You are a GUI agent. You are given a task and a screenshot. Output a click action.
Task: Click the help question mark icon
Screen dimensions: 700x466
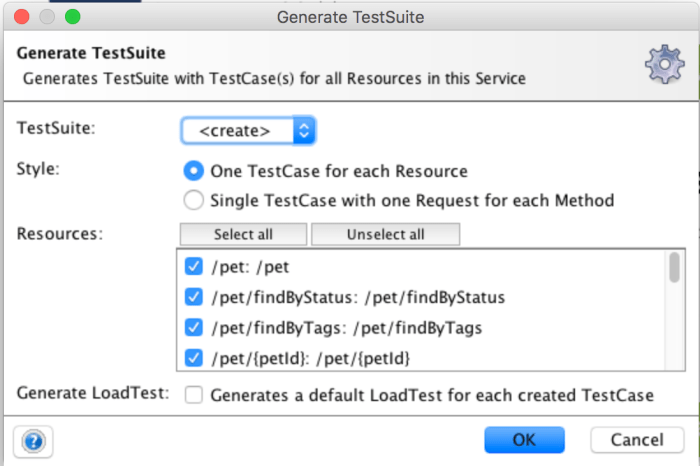click(x=34, y=440)
